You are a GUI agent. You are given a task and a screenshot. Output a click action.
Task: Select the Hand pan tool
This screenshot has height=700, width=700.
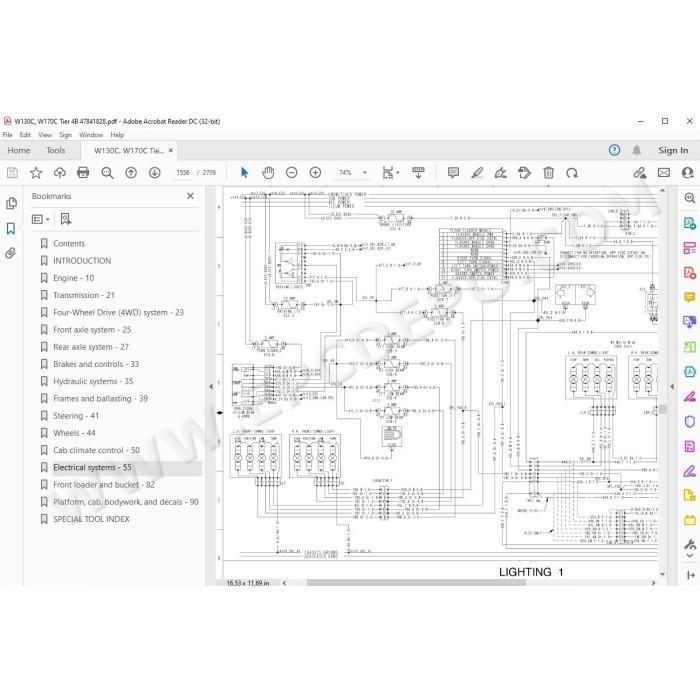[268, 173]
